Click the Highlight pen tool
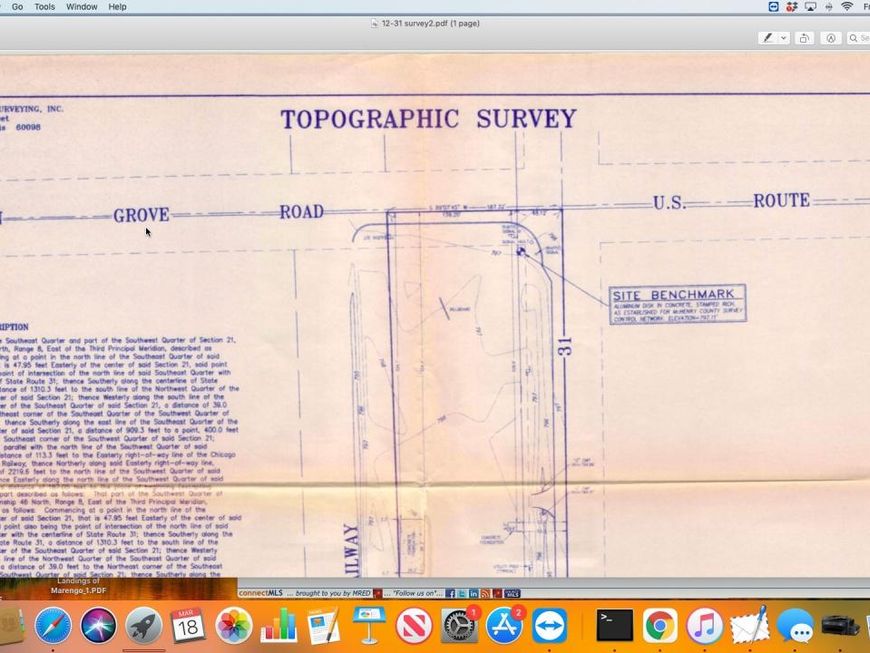Viewport: 870px width, 653px height. click(768, 38)
